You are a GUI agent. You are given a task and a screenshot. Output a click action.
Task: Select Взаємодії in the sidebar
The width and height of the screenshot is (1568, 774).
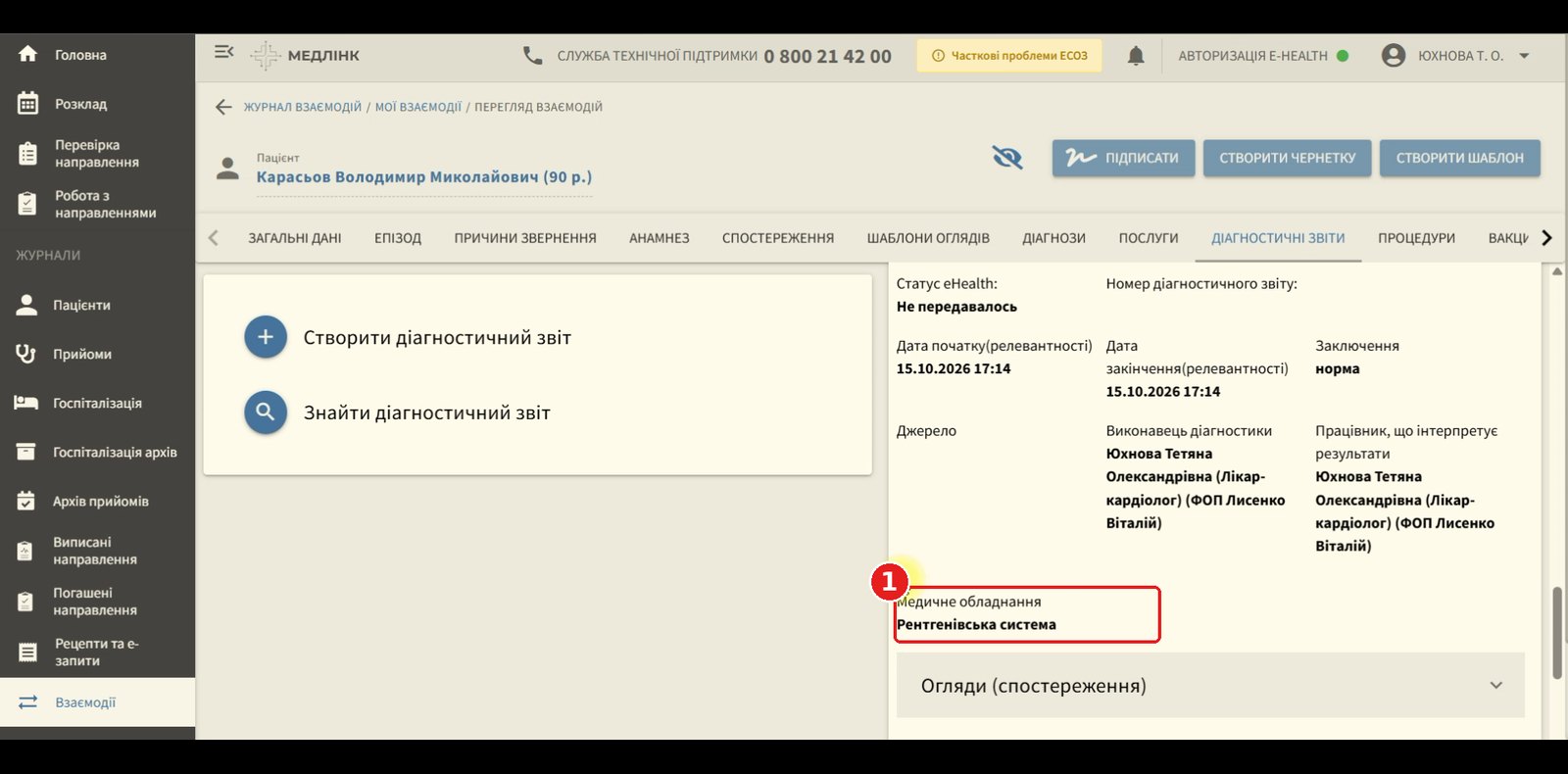[97, 702]
